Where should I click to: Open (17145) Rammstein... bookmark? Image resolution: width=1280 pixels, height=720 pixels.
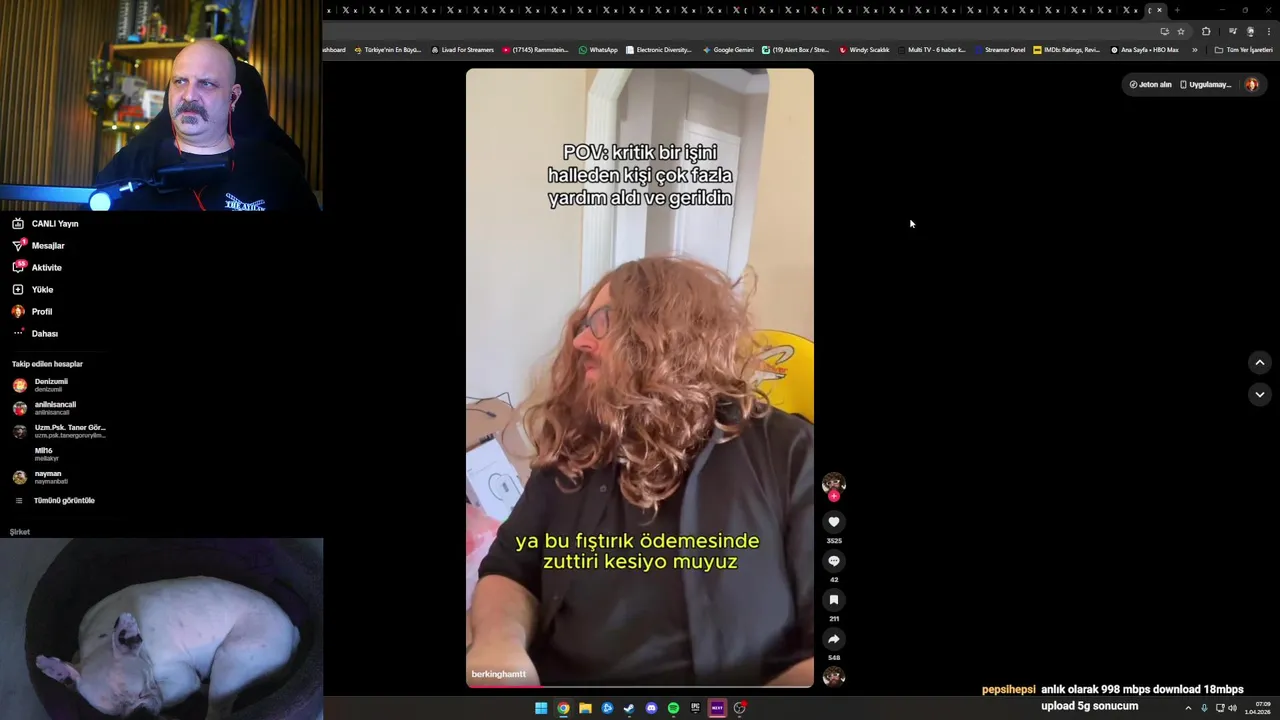(x=535, y=50)
